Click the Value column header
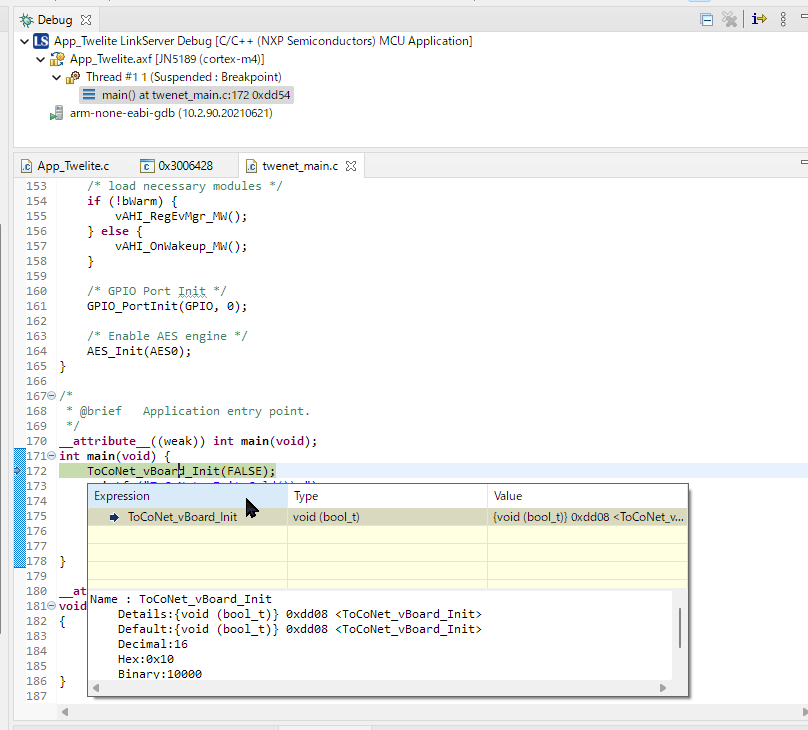Image resolution: width=808 pixels, height=730 pixels. (587, 496)
